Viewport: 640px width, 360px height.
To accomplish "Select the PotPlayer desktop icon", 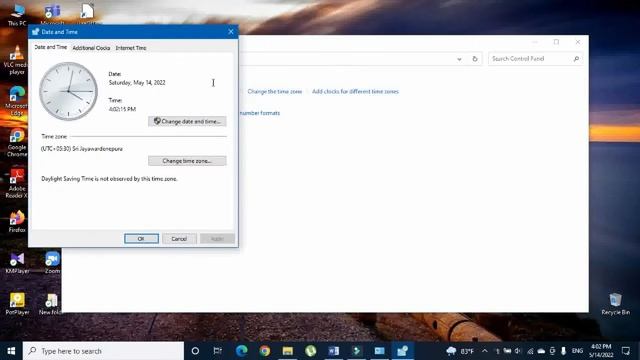I will click(17, 304).
